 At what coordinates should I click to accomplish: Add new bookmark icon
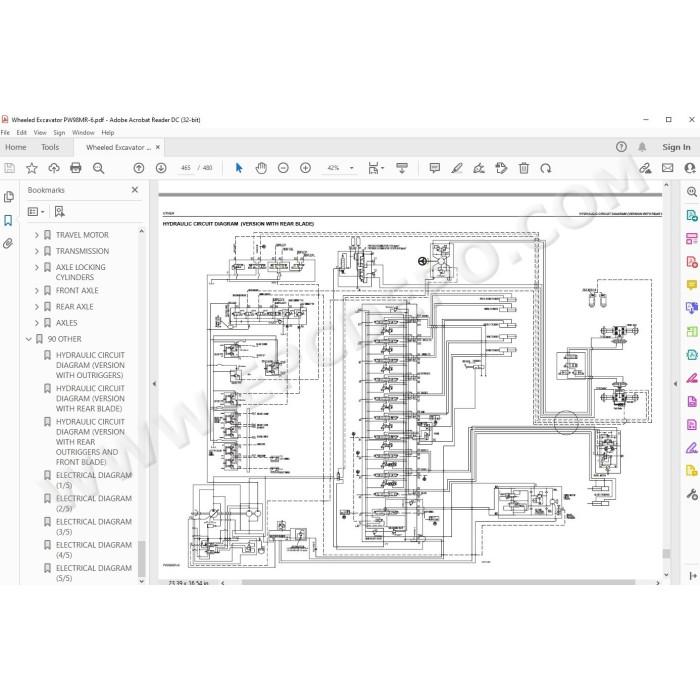click(x=59, y=212)
